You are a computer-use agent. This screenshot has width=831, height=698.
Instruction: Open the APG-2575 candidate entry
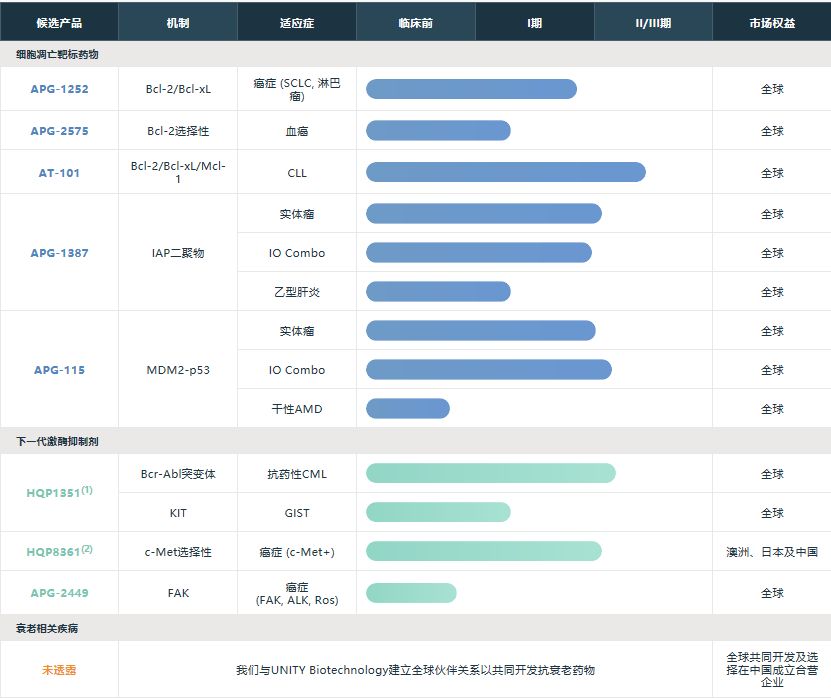pyautogui.click(x=59, y=130)
